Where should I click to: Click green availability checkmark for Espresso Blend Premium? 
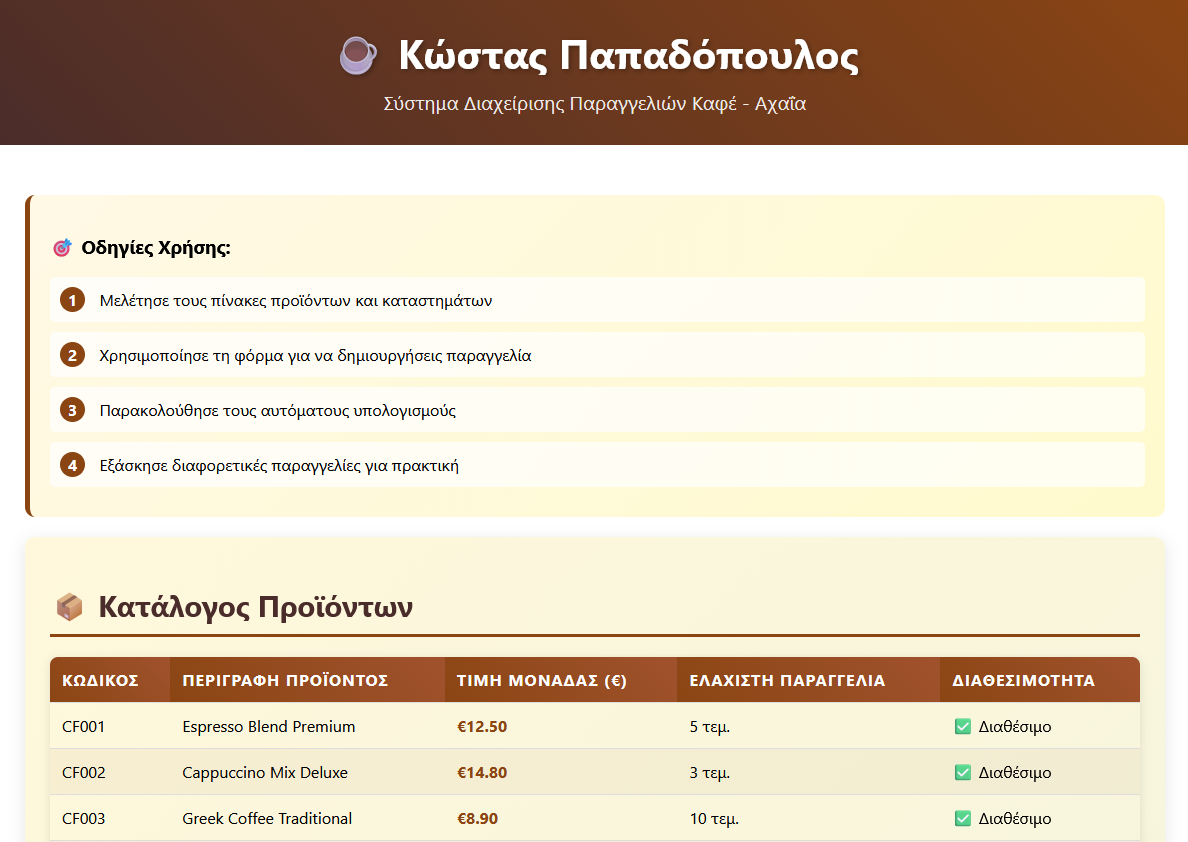click(x=963, y=727)
